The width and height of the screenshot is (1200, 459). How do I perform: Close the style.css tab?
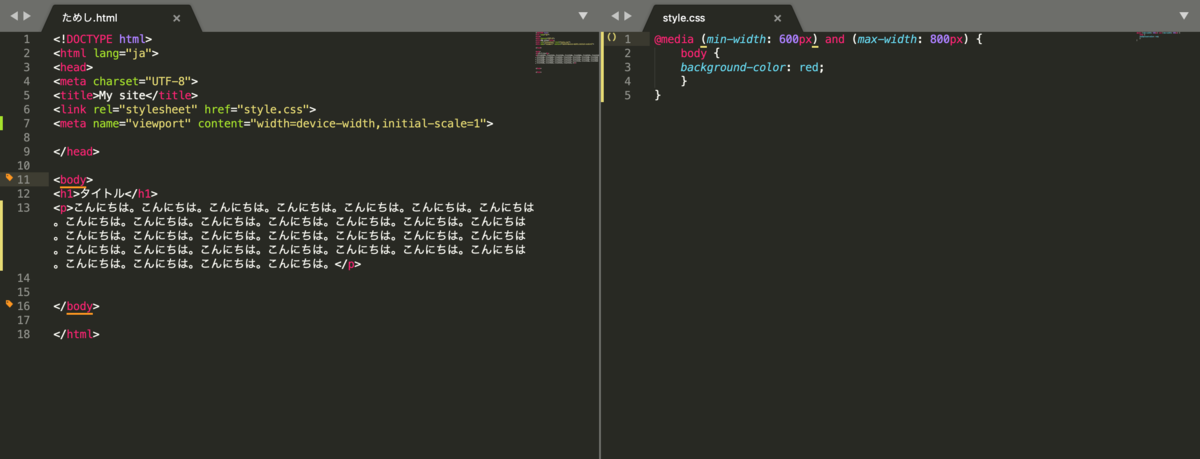[776, 18]
